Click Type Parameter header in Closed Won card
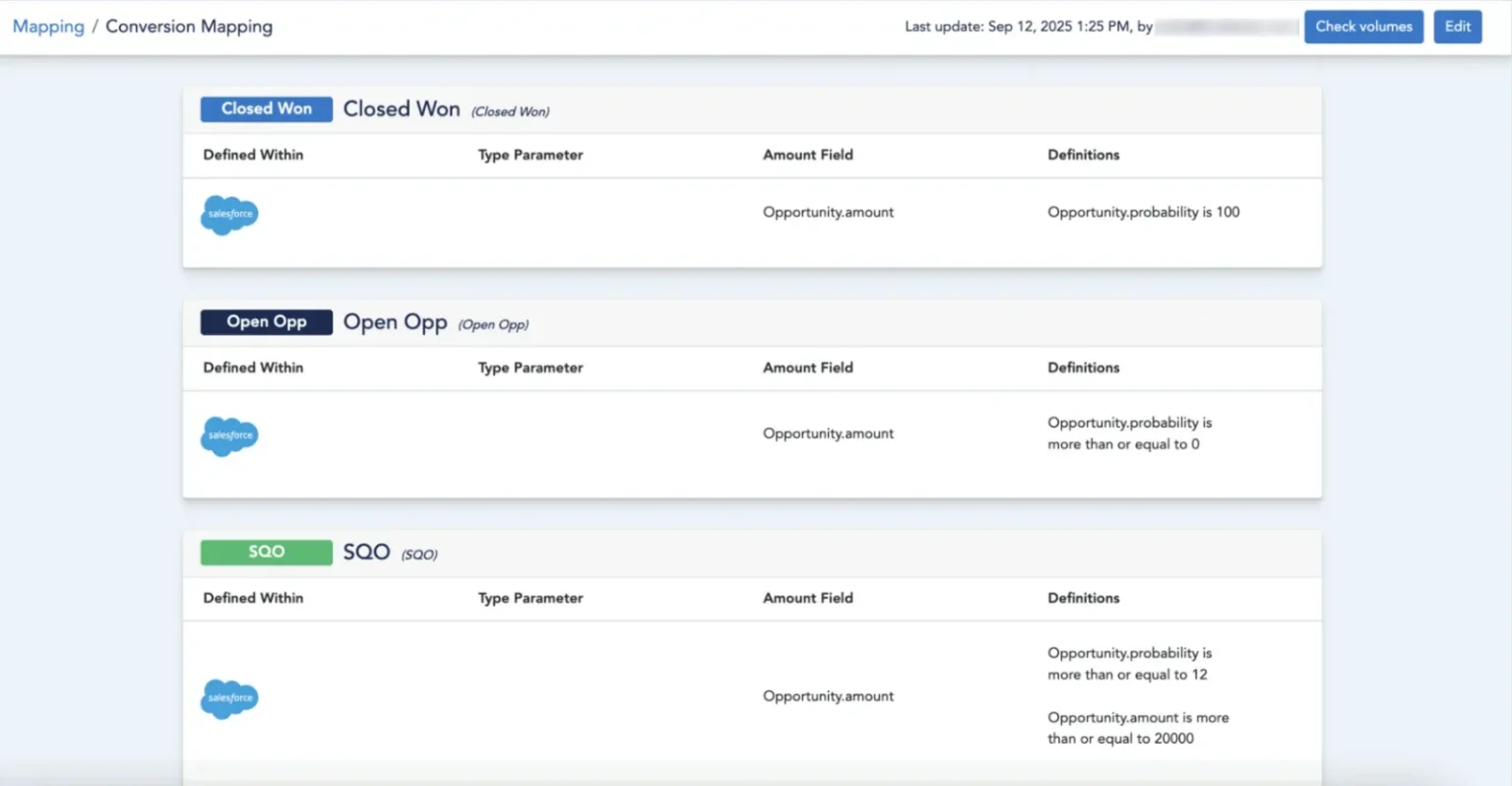This screenshot has height=786, width=1512. tap(531, 155)
